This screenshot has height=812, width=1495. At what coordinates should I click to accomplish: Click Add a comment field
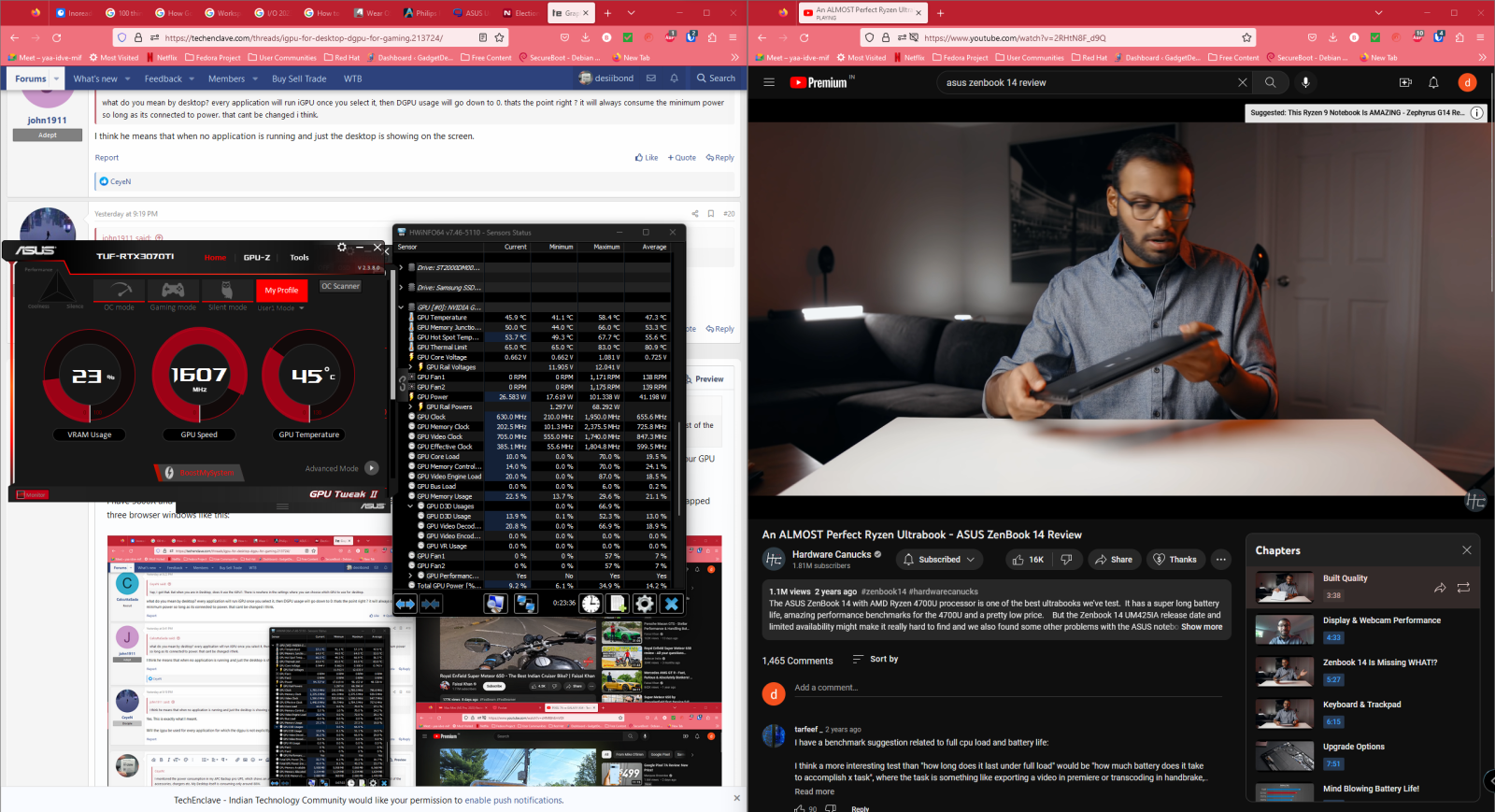click(x=1007, y=689)
